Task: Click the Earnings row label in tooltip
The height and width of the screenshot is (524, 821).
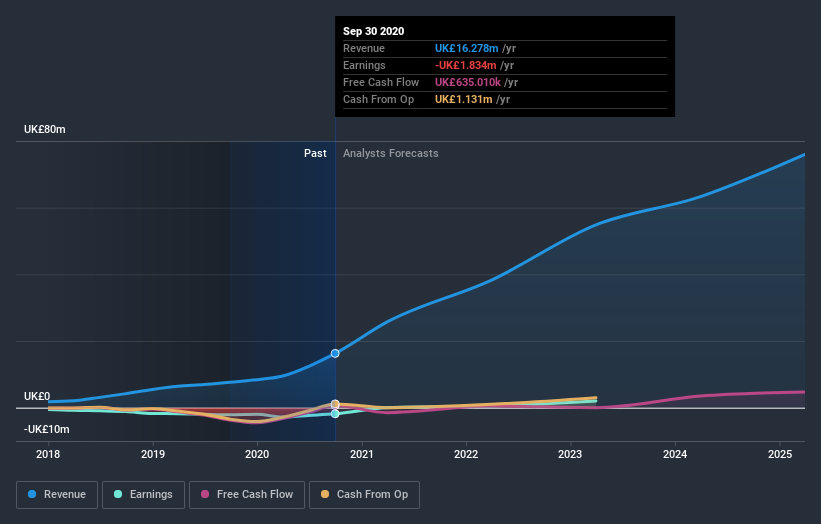Action: click(364, 65)
